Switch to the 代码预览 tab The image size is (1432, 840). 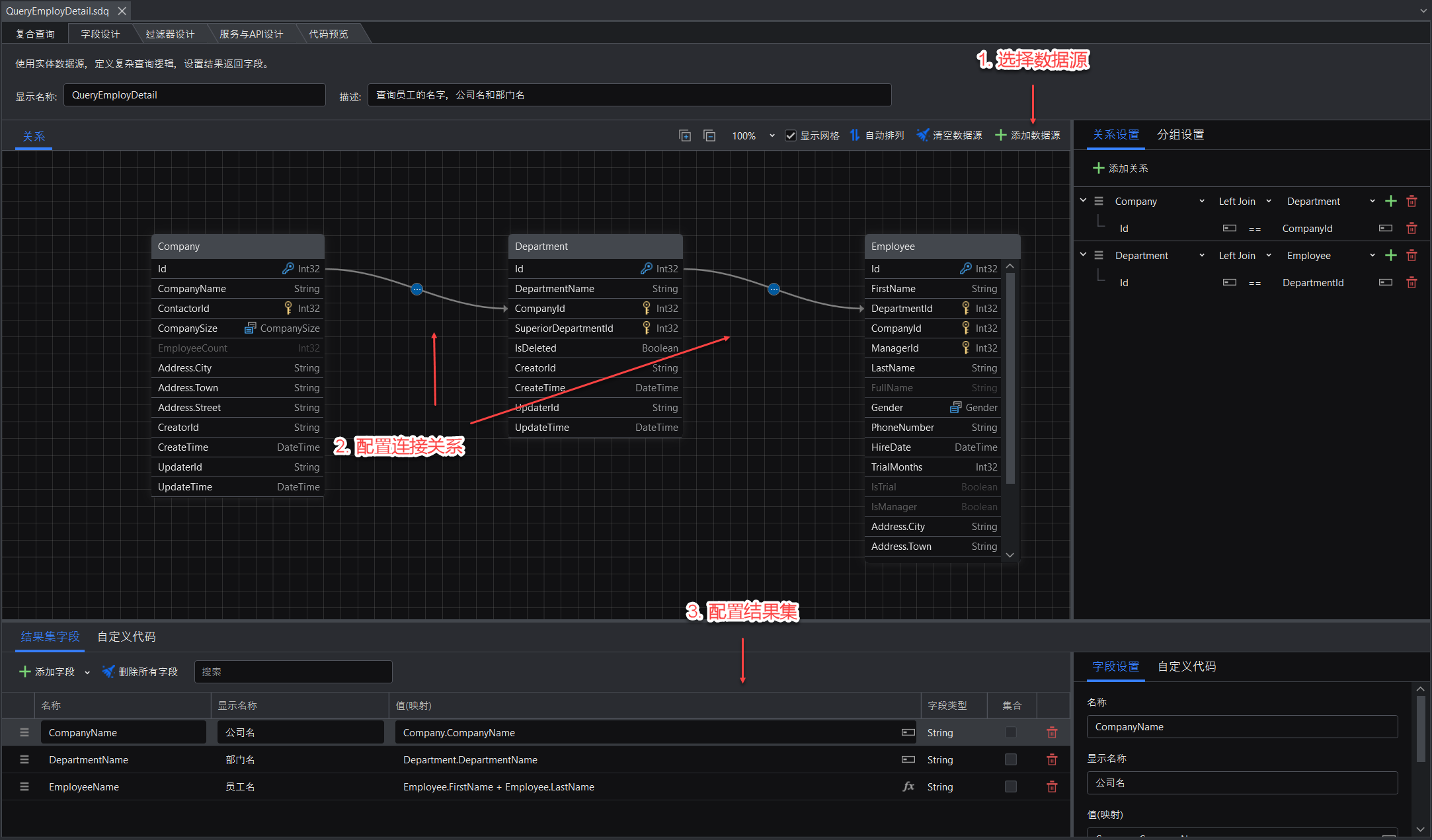pyautogui.click(x=329, y=34)
